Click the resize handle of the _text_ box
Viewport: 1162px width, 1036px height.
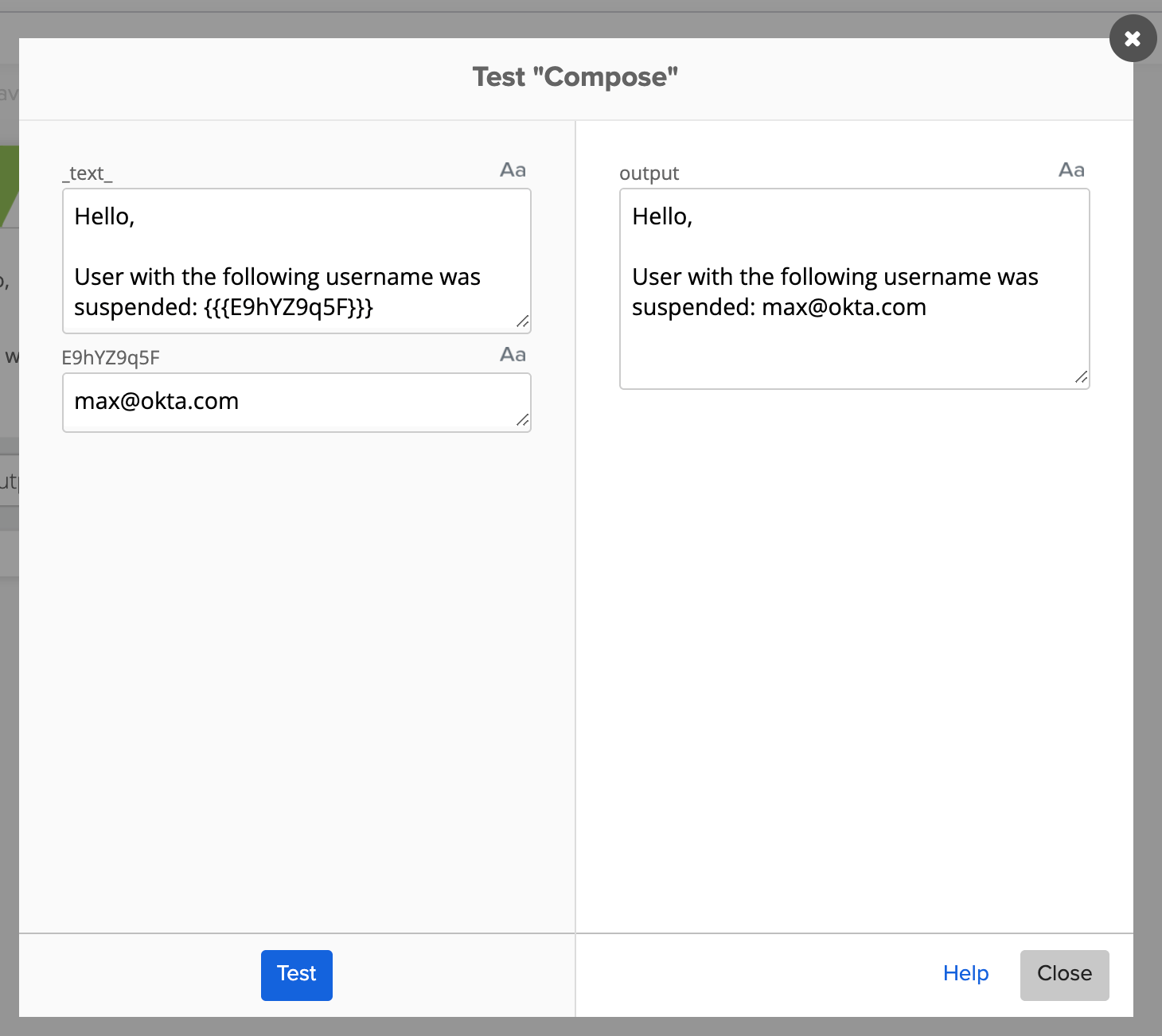click(x=522, y=321)
